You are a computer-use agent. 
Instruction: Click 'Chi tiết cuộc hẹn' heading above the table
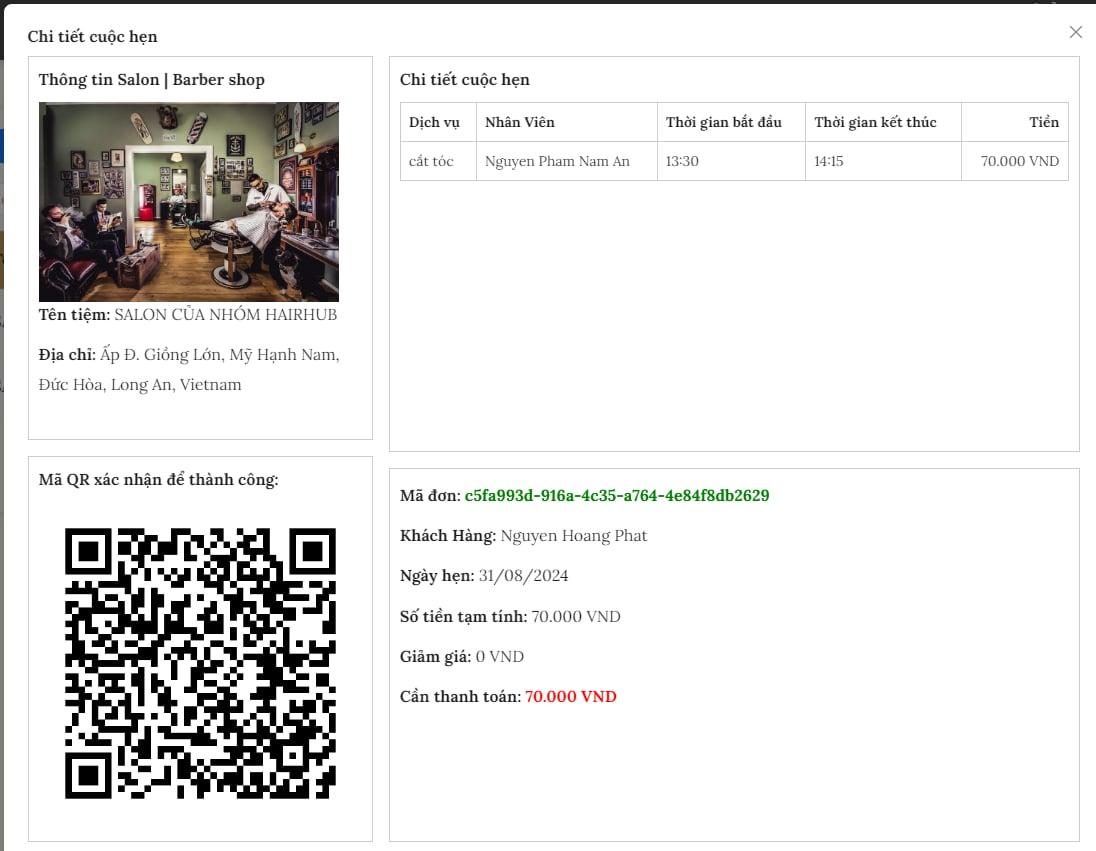click(x=465, y=80)
